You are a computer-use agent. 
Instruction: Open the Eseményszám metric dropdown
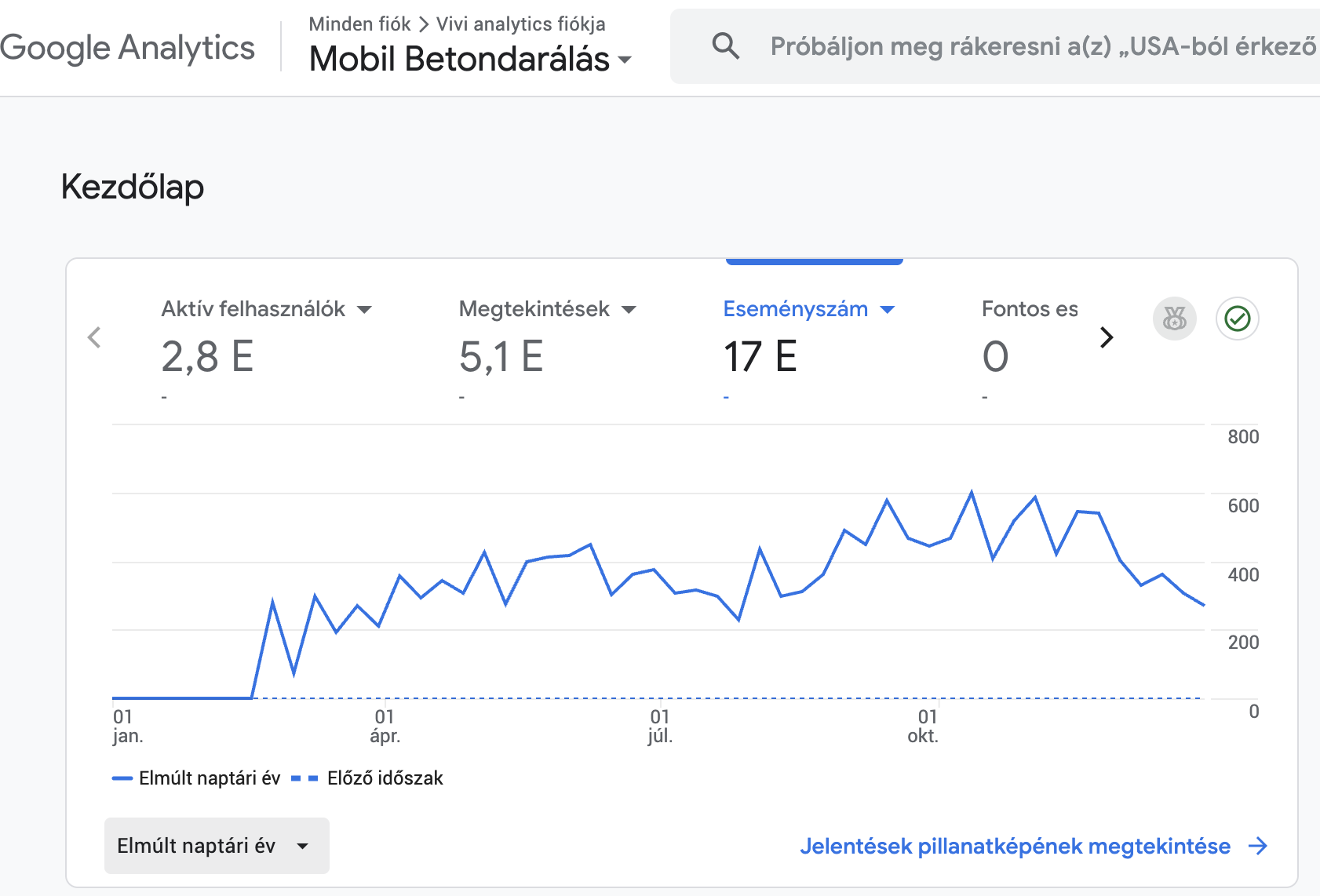pyautogui.click(x=888, y=310)
